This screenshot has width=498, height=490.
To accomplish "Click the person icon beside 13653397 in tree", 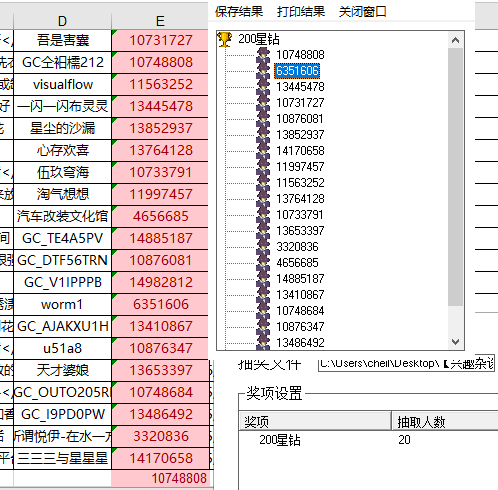I will coord(263,231).
